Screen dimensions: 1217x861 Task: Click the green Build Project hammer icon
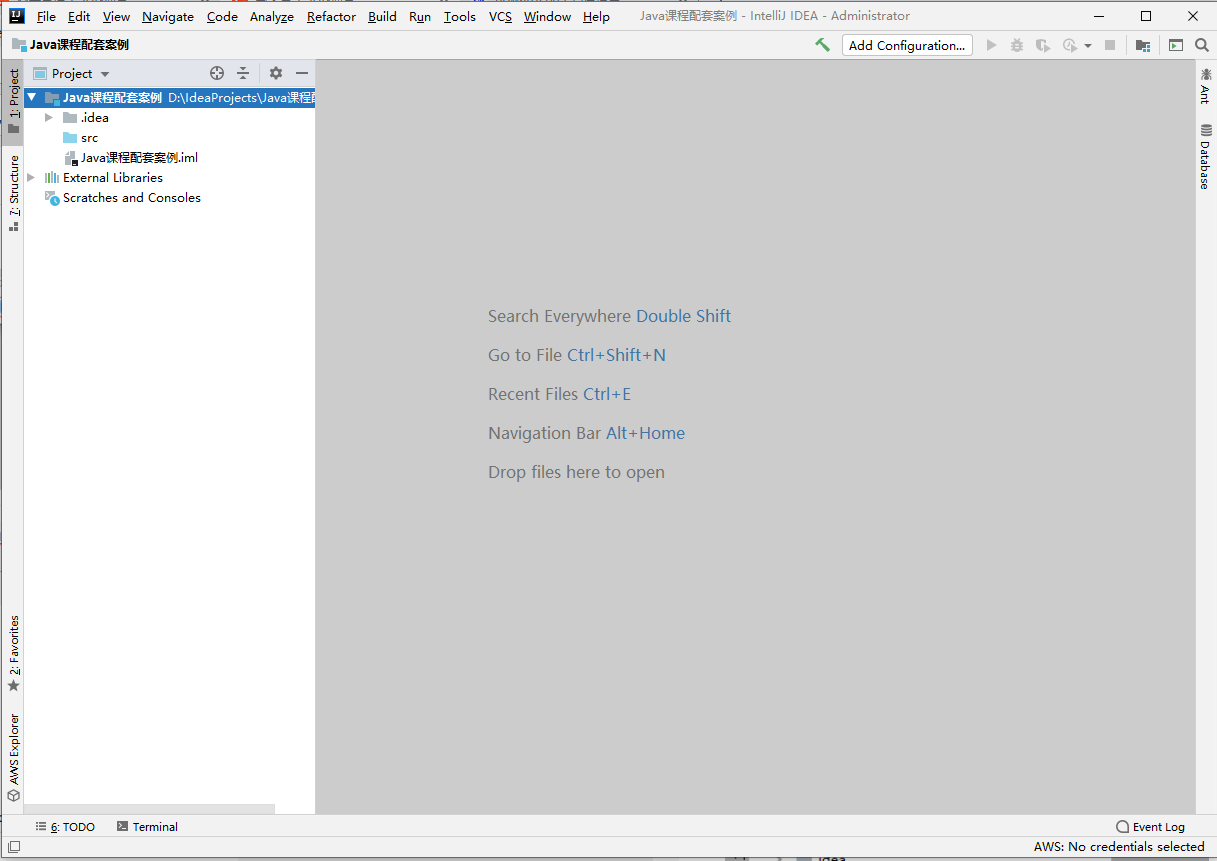(822, 45)
